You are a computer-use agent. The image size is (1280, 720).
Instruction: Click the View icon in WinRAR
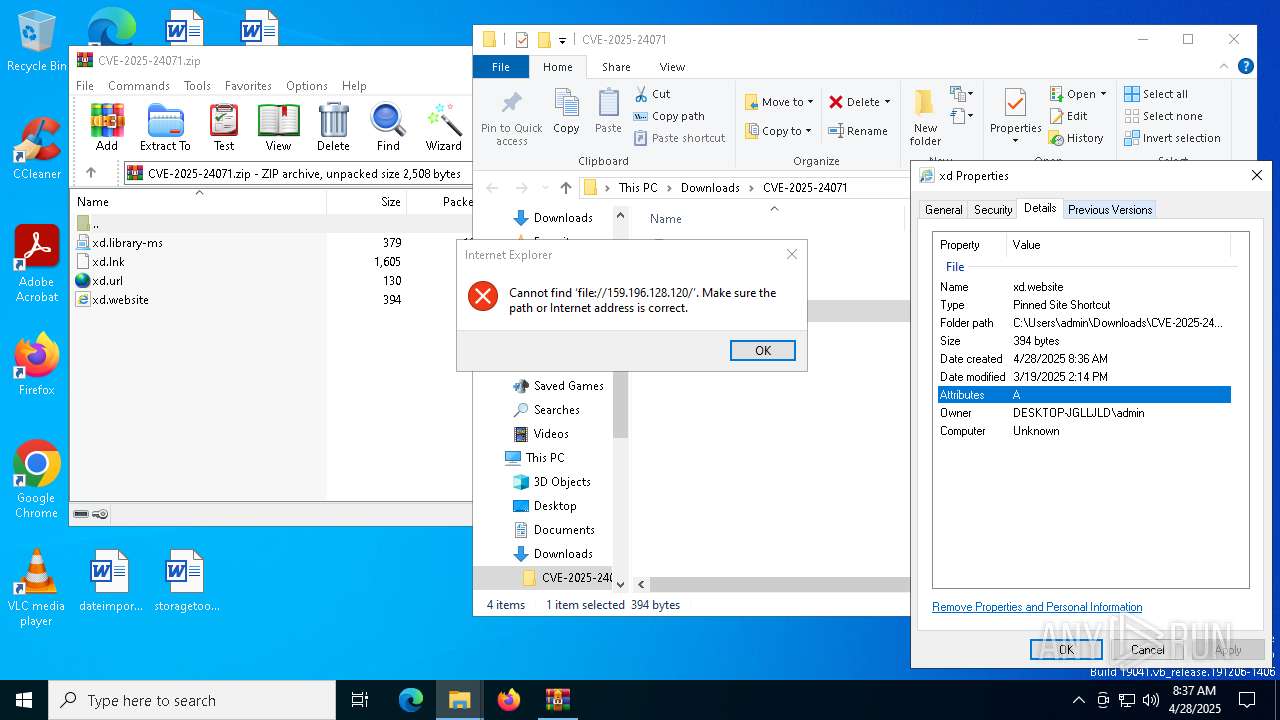[278, 127]
